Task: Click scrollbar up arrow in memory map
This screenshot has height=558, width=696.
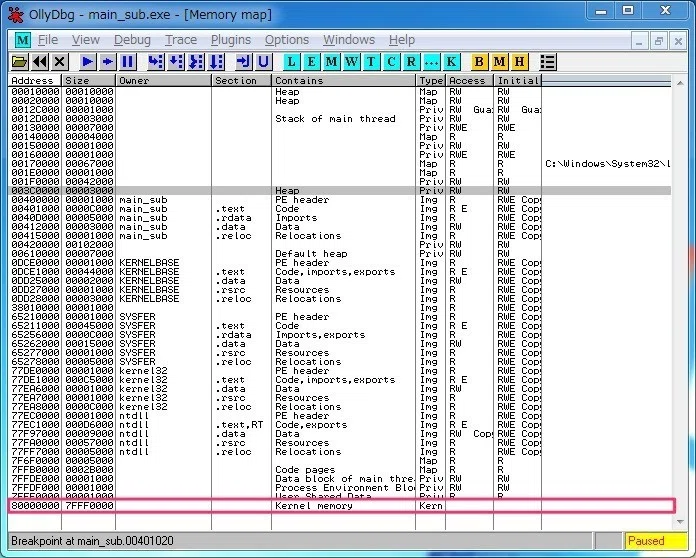Action: coord(680,83)
